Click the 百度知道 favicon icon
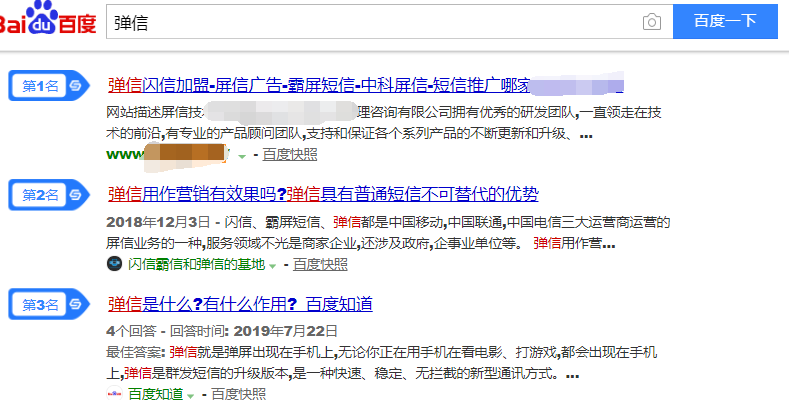The width and height of the screenshot is (789, 400). click(115, 393)
